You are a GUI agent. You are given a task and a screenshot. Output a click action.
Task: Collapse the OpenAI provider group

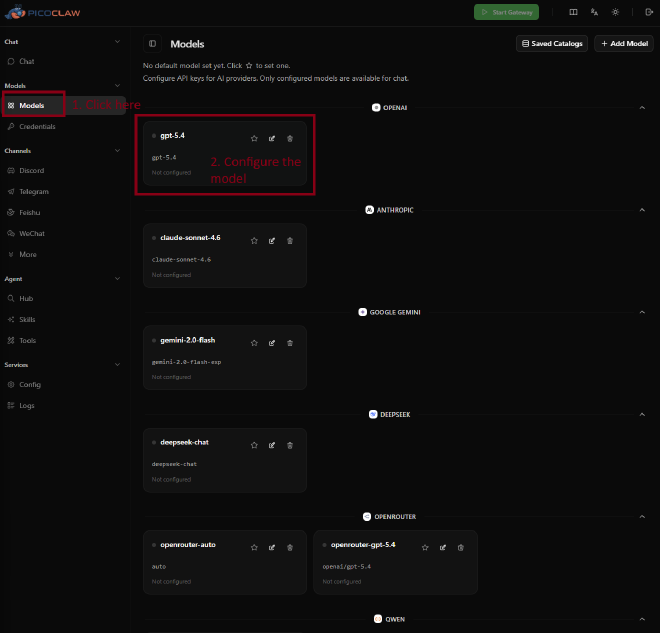(x=642, y=108)
